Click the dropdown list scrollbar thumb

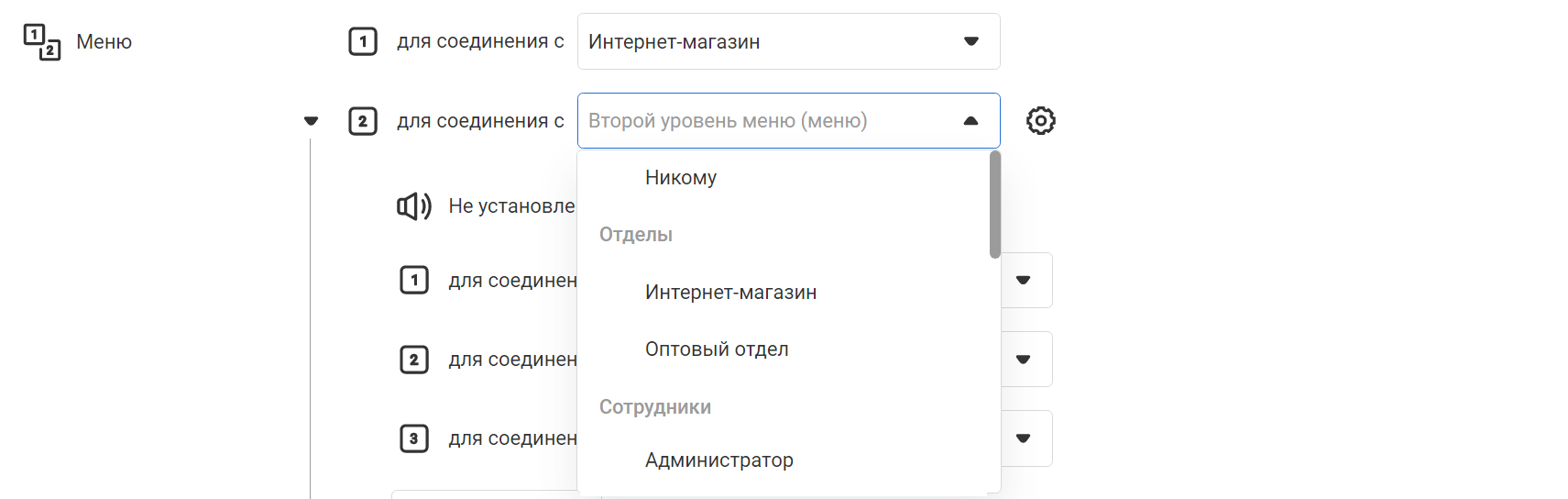[x=995, y=205]
